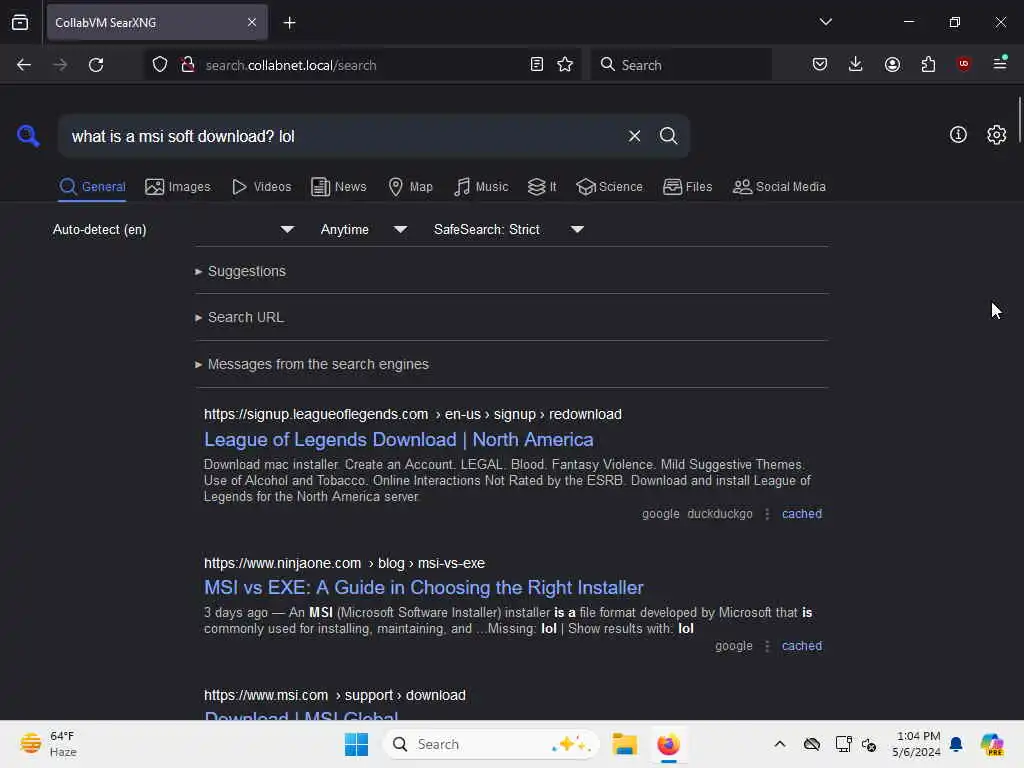
Task: Open Pocket save icon
Action: point(820,64)
